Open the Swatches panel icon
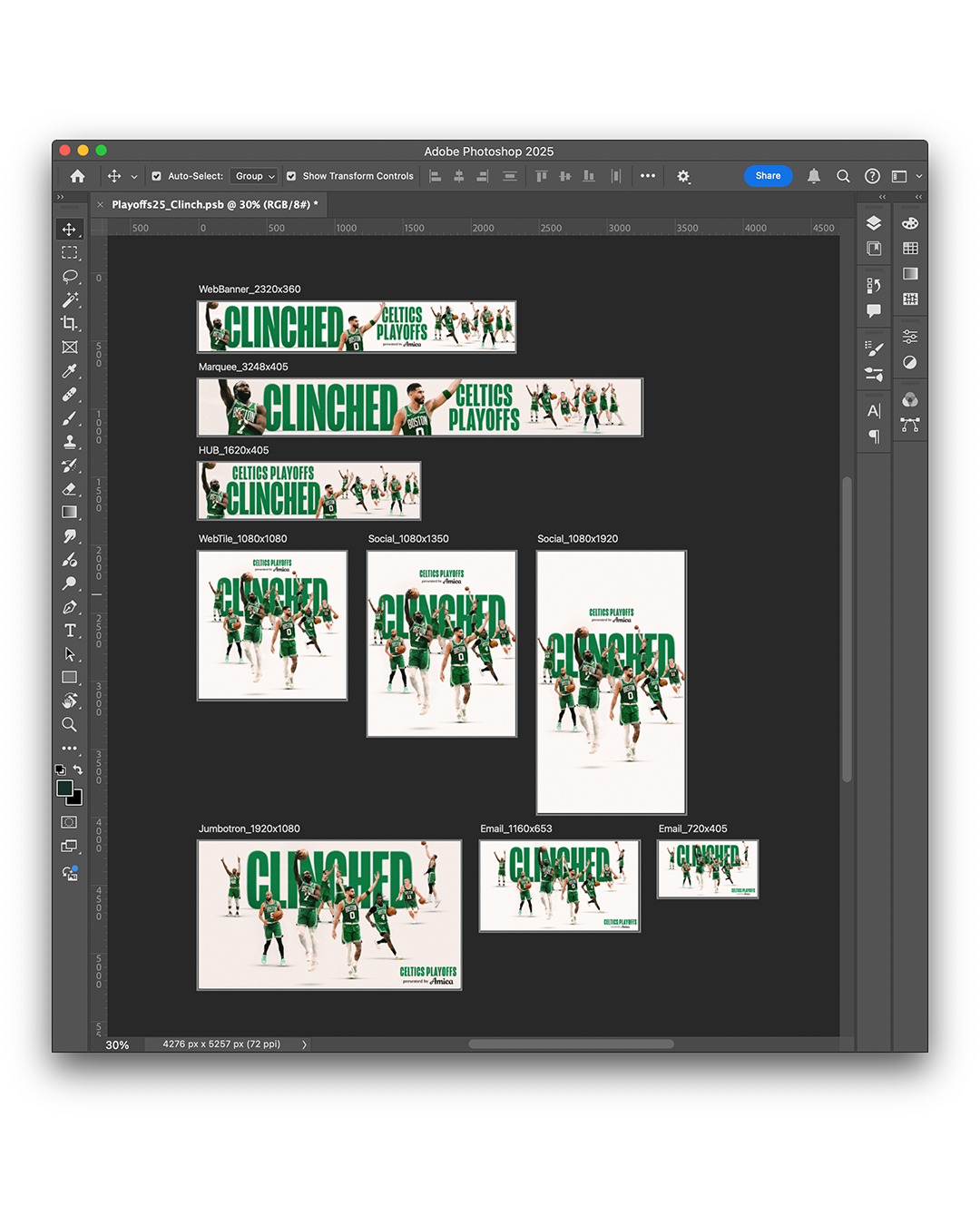Viewport: 980px width, 1225px height. (910, 249)
